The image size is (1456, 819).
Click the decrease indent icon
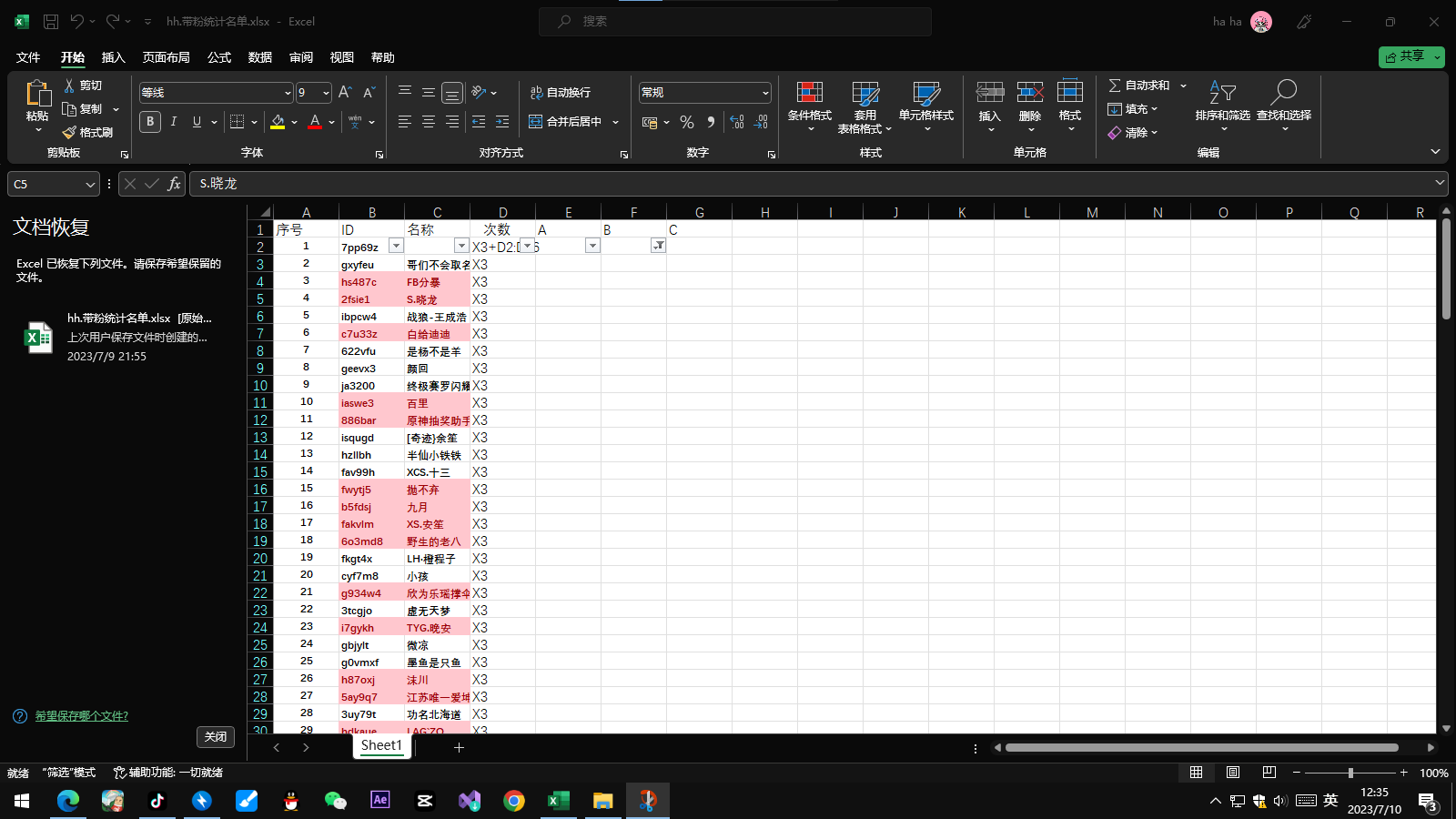[479, 122]
